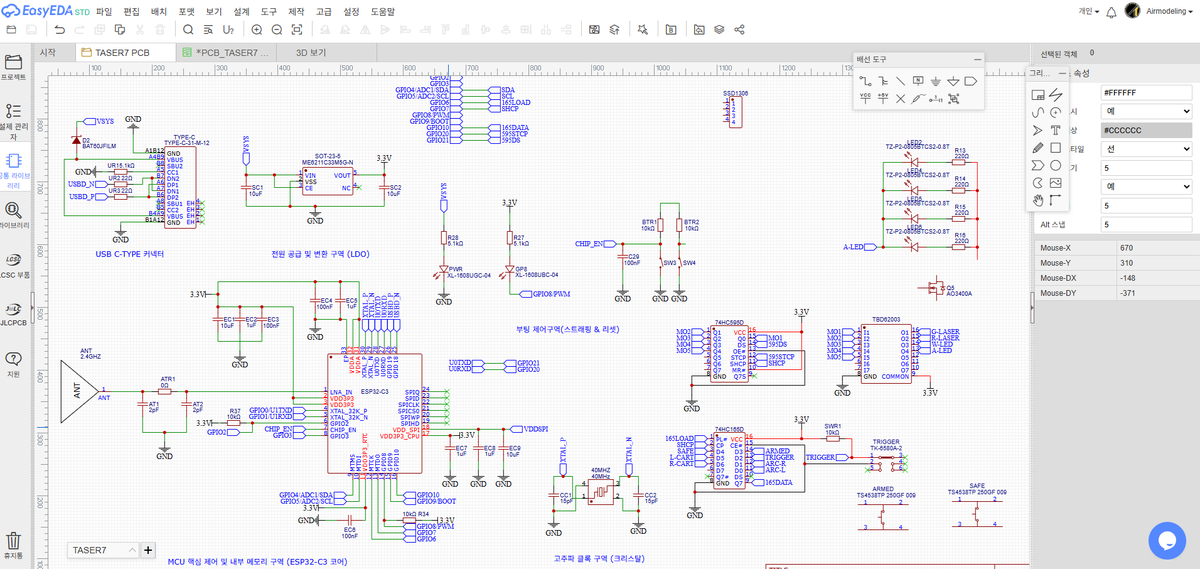
Task: Open the snap dropdown below grid size
Action: coord(1146,187)
